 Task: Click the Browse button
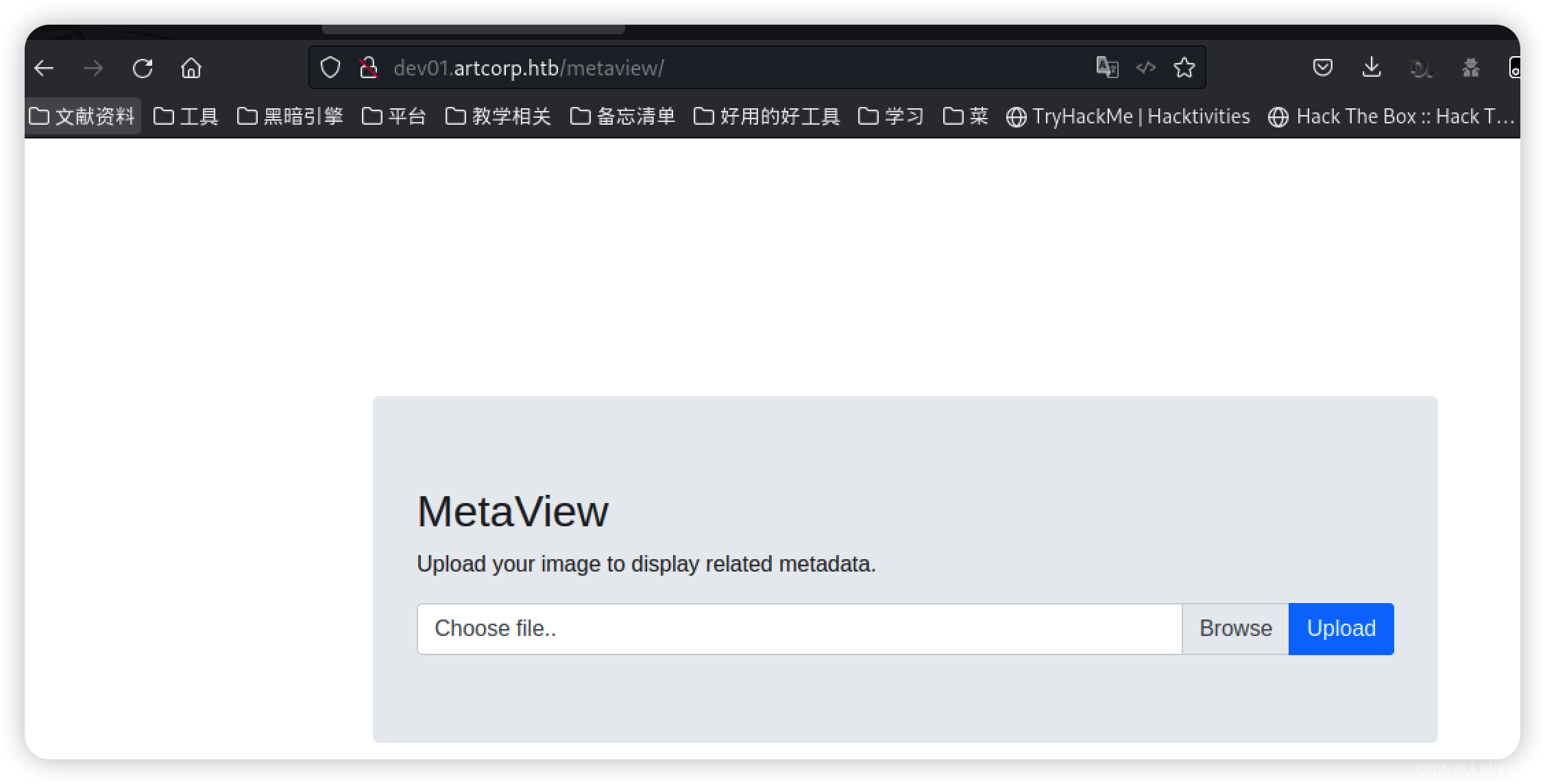1235,628
